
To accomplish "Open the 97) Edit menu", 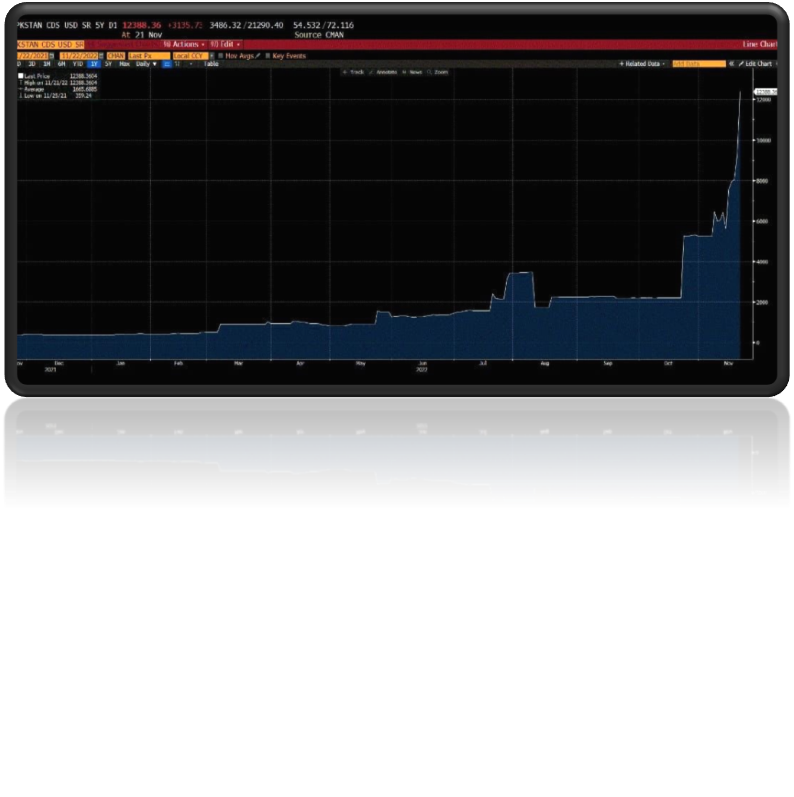I will tap(225, 44).
